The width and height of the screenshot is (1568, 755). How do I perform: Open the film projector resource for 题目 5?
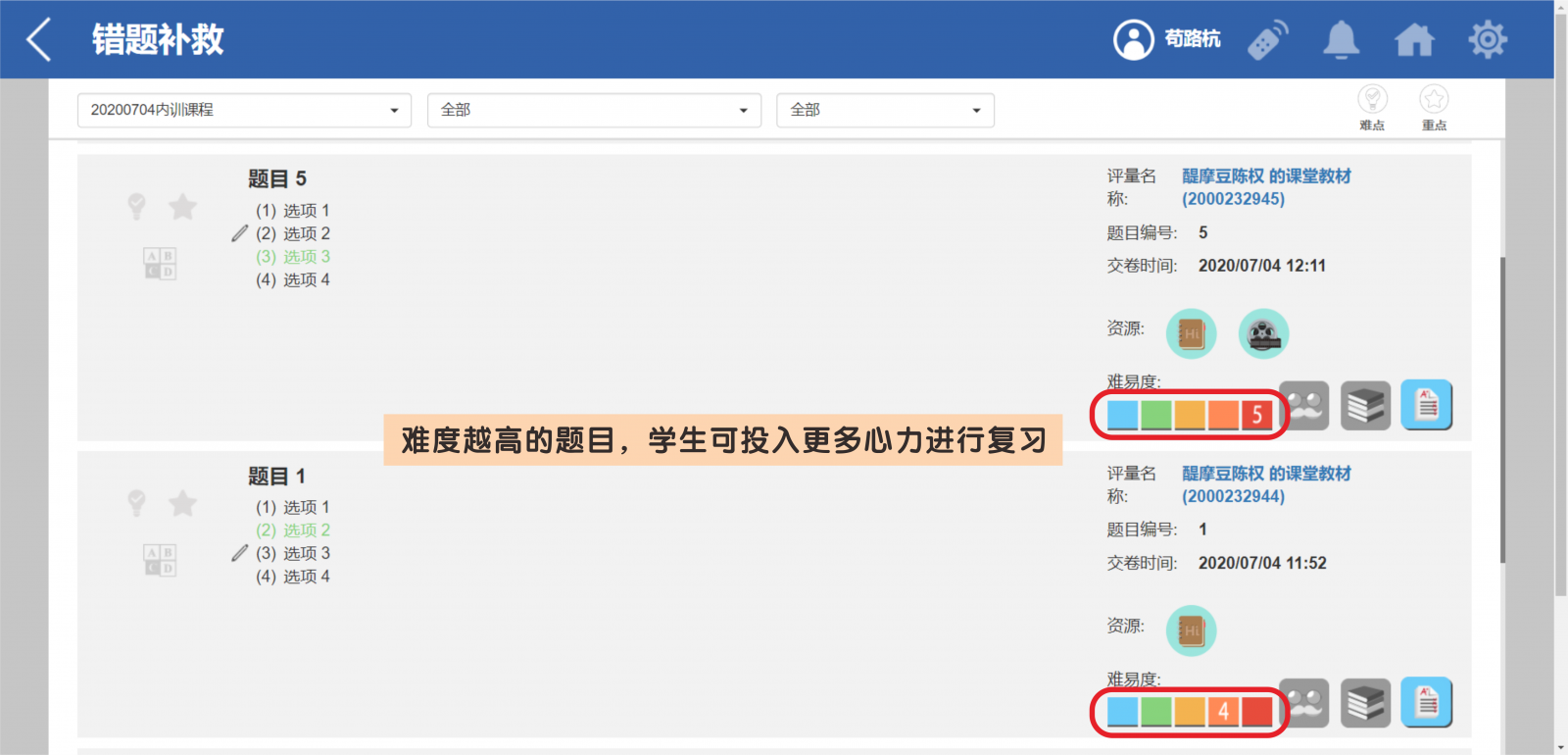click(1263, 334)
